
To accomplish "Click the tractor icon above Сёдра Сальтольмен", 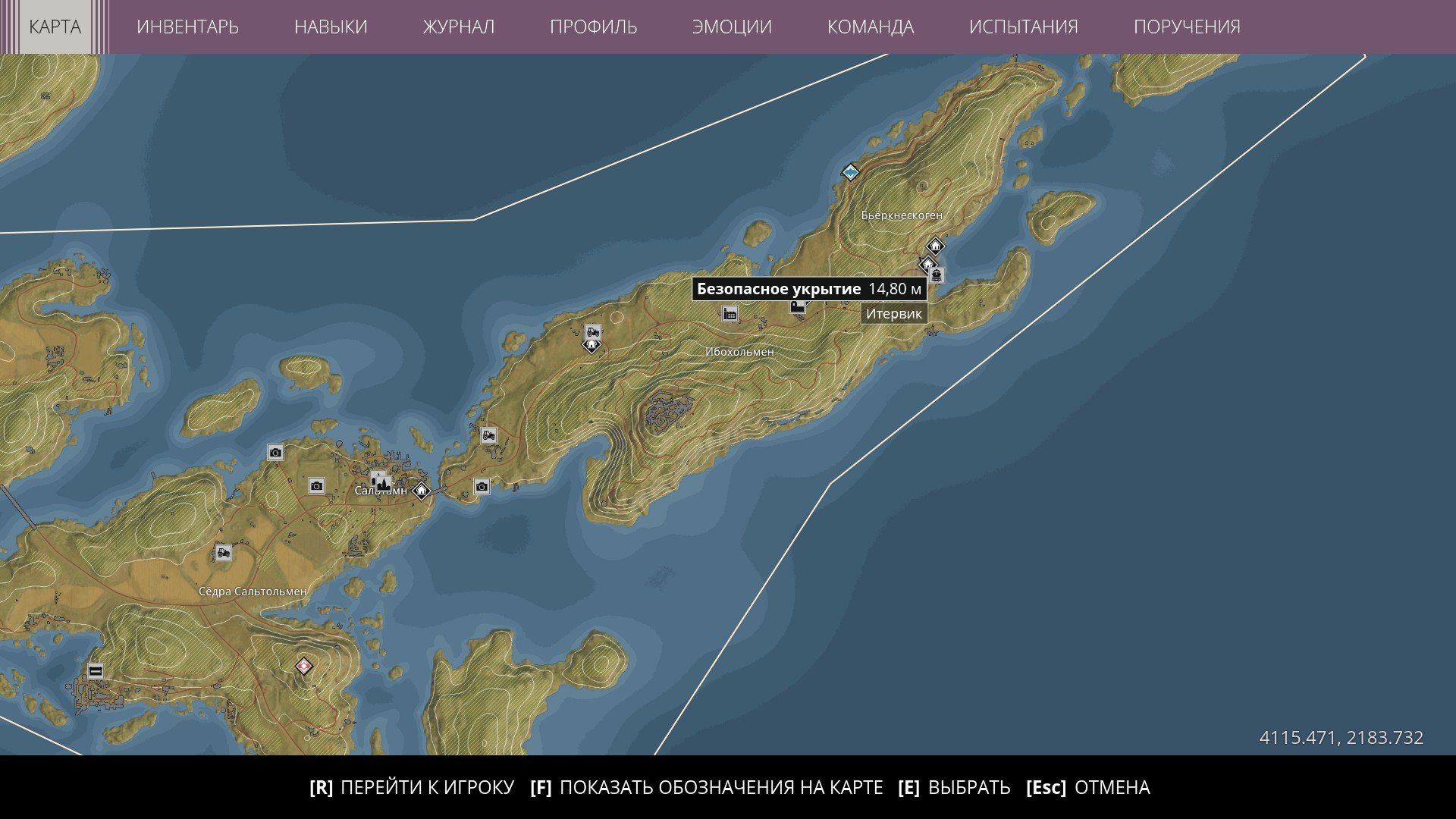I will pos(223,552).
